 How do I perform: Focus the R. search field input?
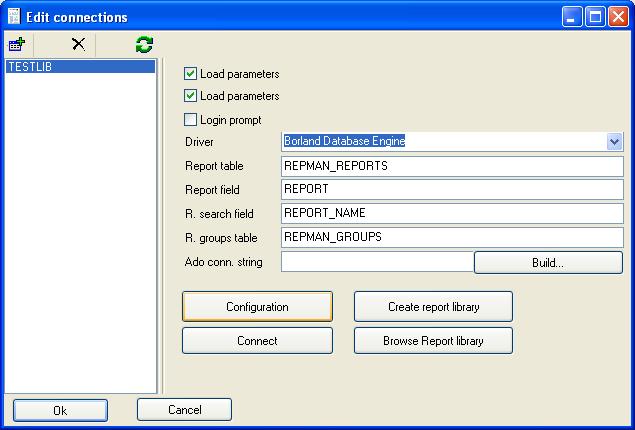coord(452,214)
